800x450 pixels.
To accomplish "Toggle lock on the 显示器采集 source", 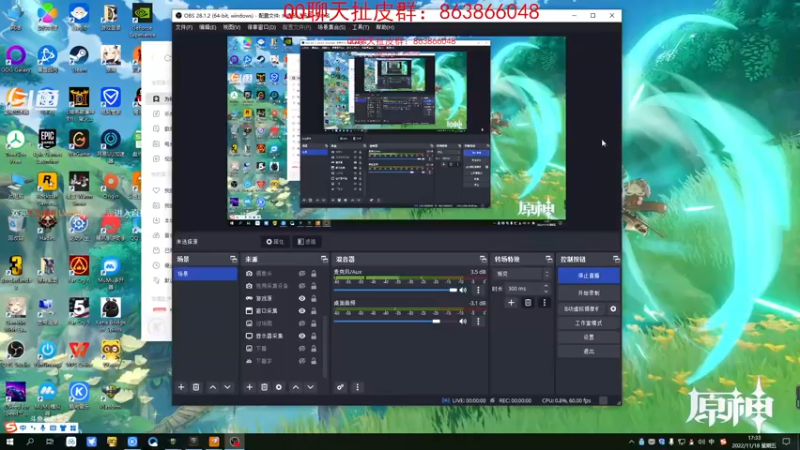I will 314,336.
